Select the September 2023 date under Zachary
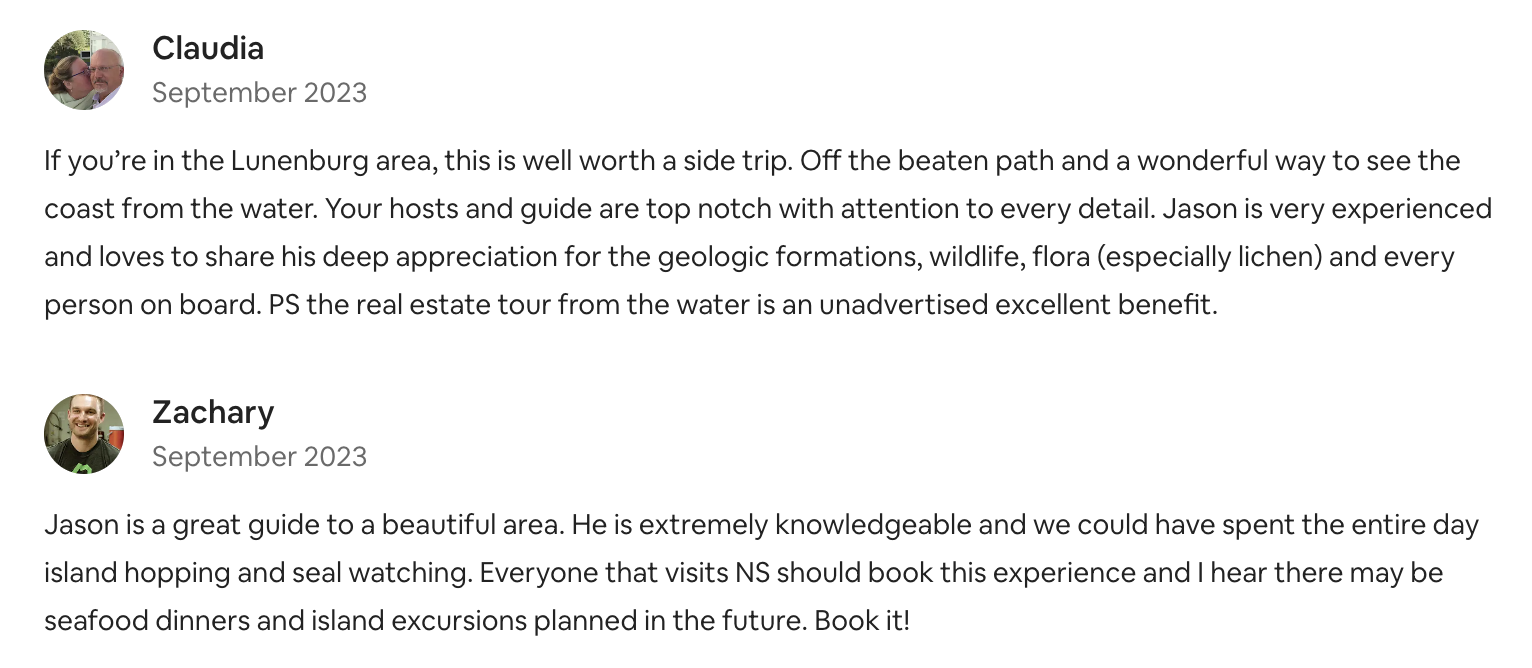 pyautogui.click(x=259, y=456)
